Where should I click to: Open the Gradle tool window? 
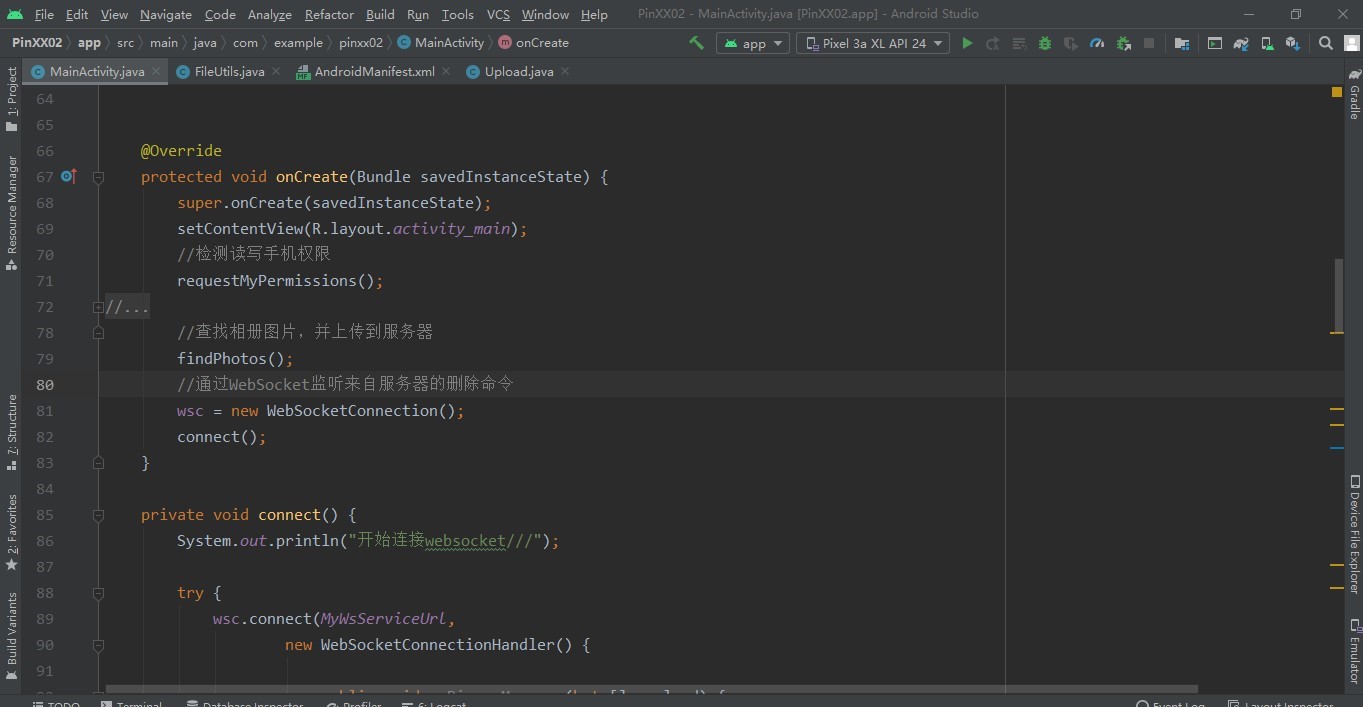click(1354, 95)
